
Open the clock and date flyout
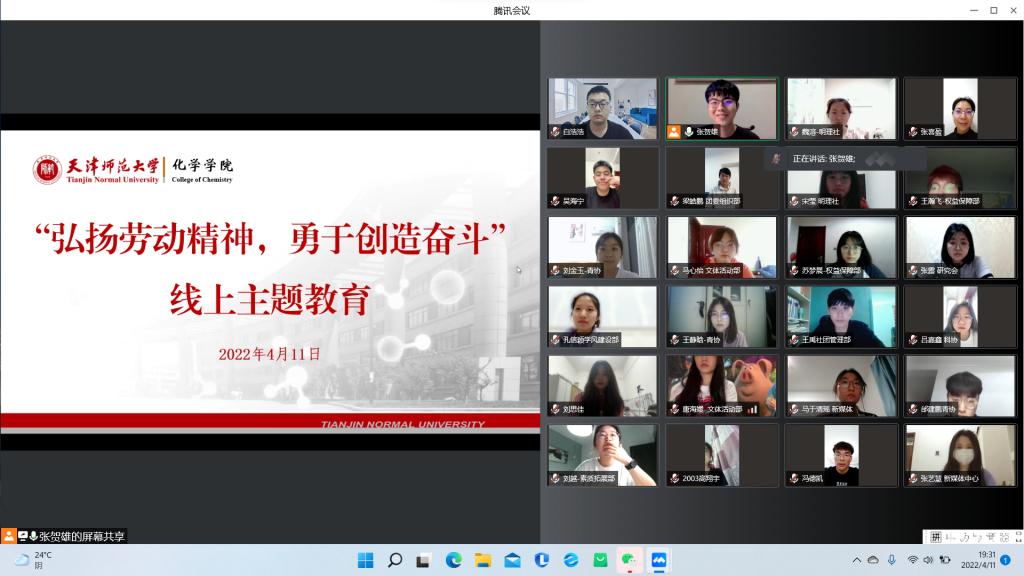point(978,560)
